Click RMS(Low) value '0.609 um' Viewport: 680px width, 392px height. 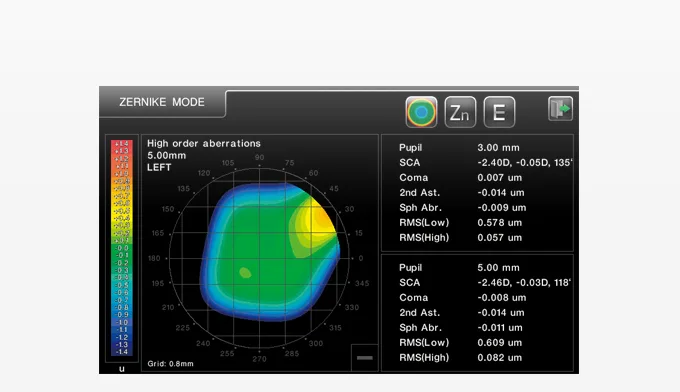pos(500,343)
